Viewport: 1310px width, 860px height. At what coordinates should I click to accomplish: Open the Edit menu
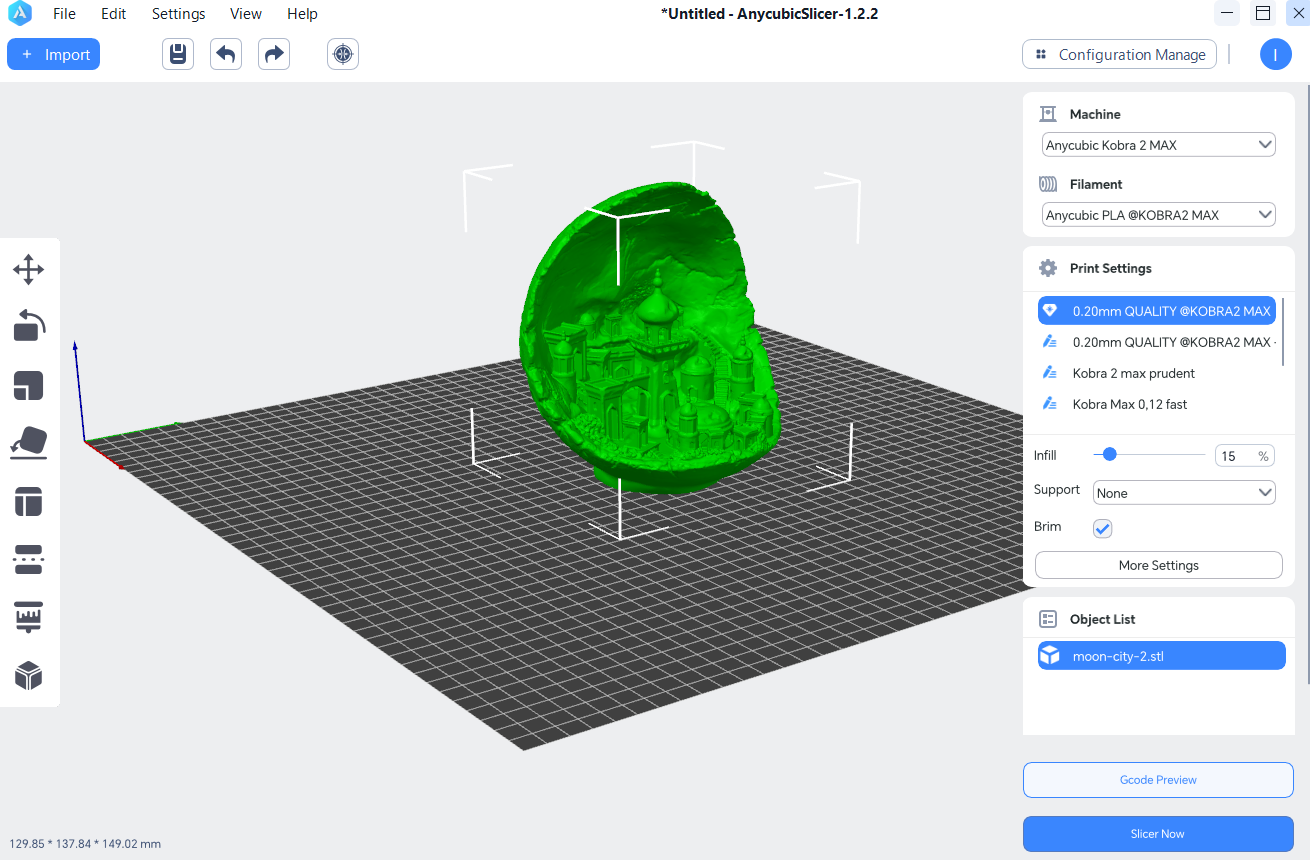(114, 14)
